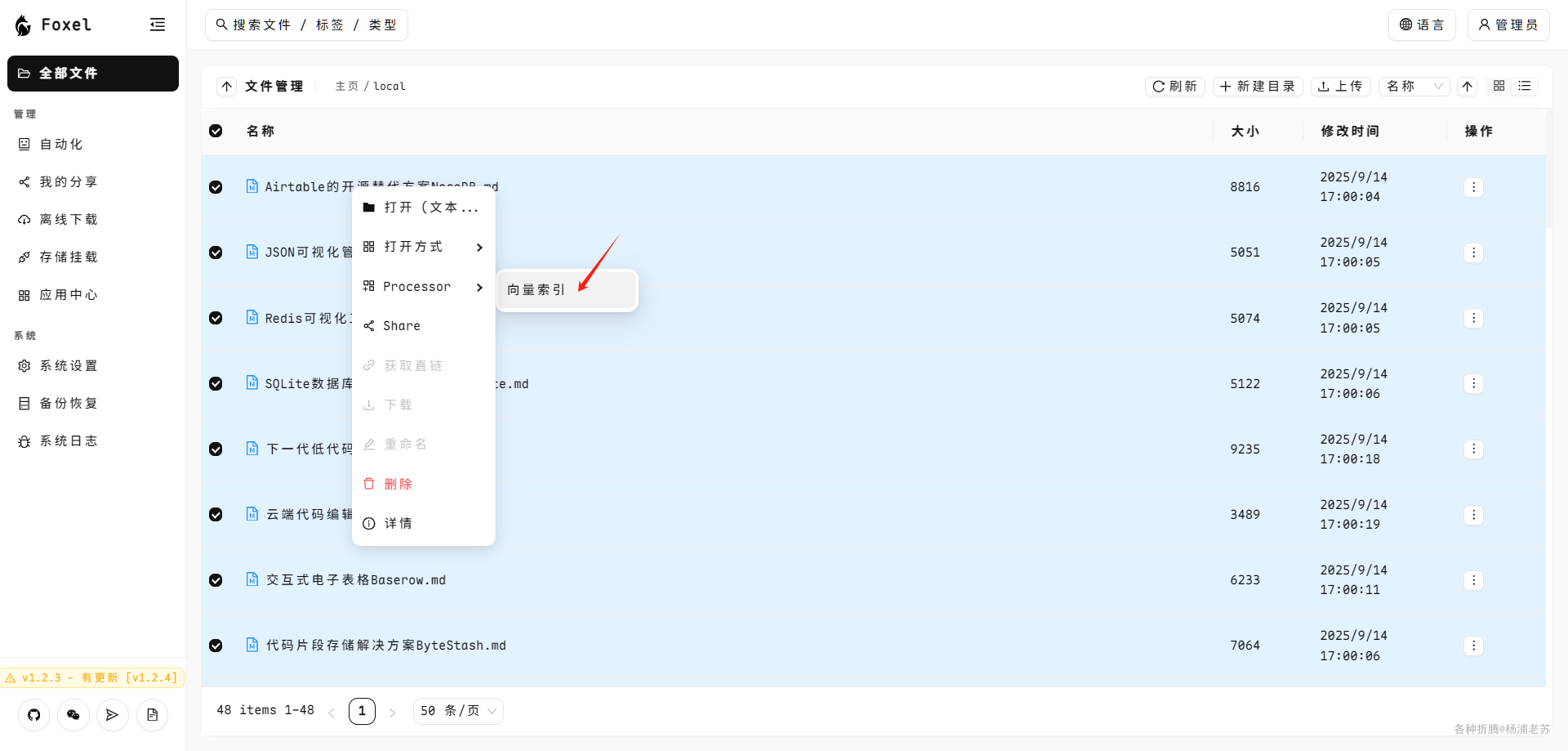Open GitHub link icon in sidebar footer
Viewport: 1568px width, 751px height.
point(33,715)
